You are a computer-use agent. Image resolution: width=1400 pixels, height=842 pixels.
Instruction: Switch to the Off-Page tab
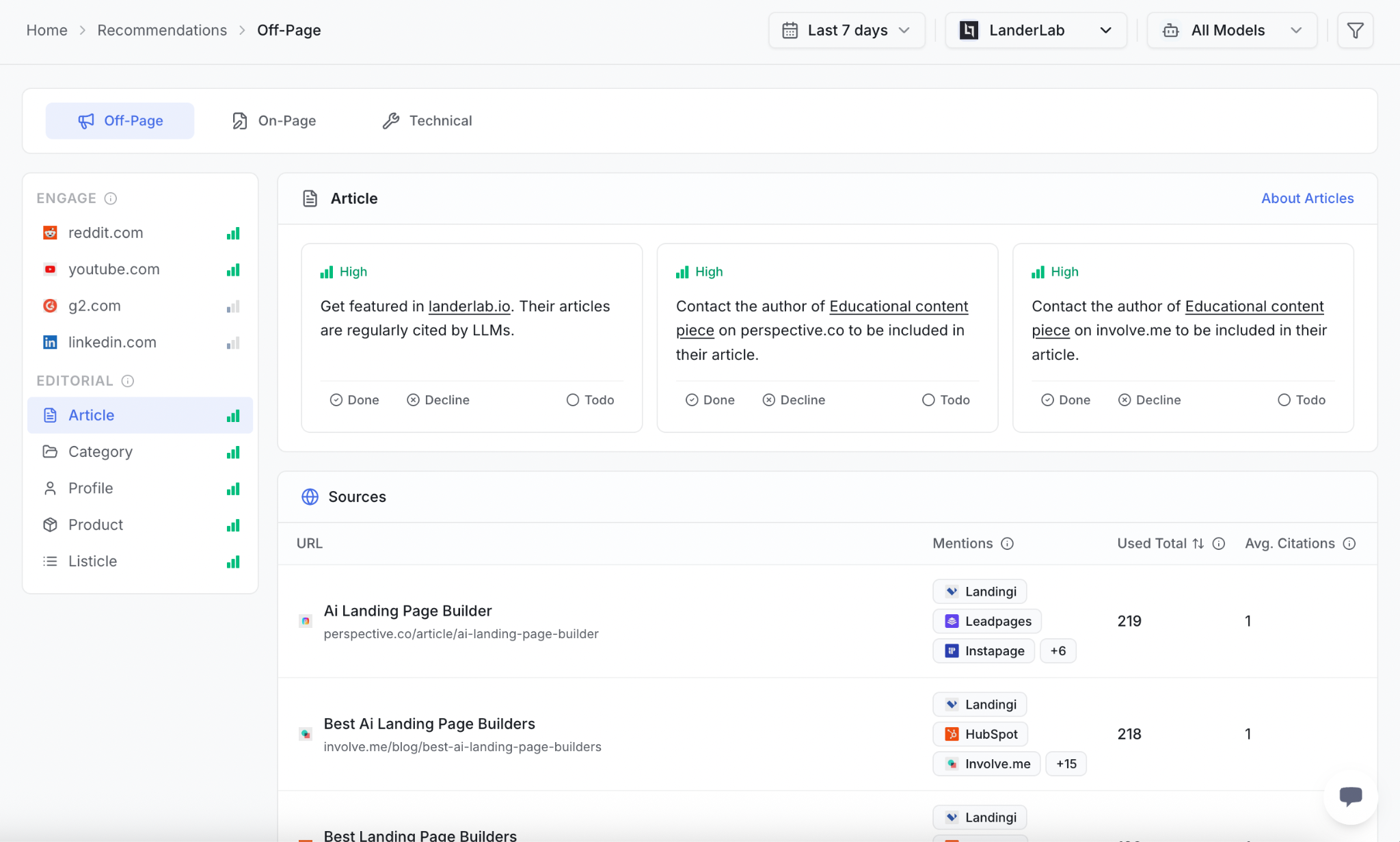[x=120, y=121]
